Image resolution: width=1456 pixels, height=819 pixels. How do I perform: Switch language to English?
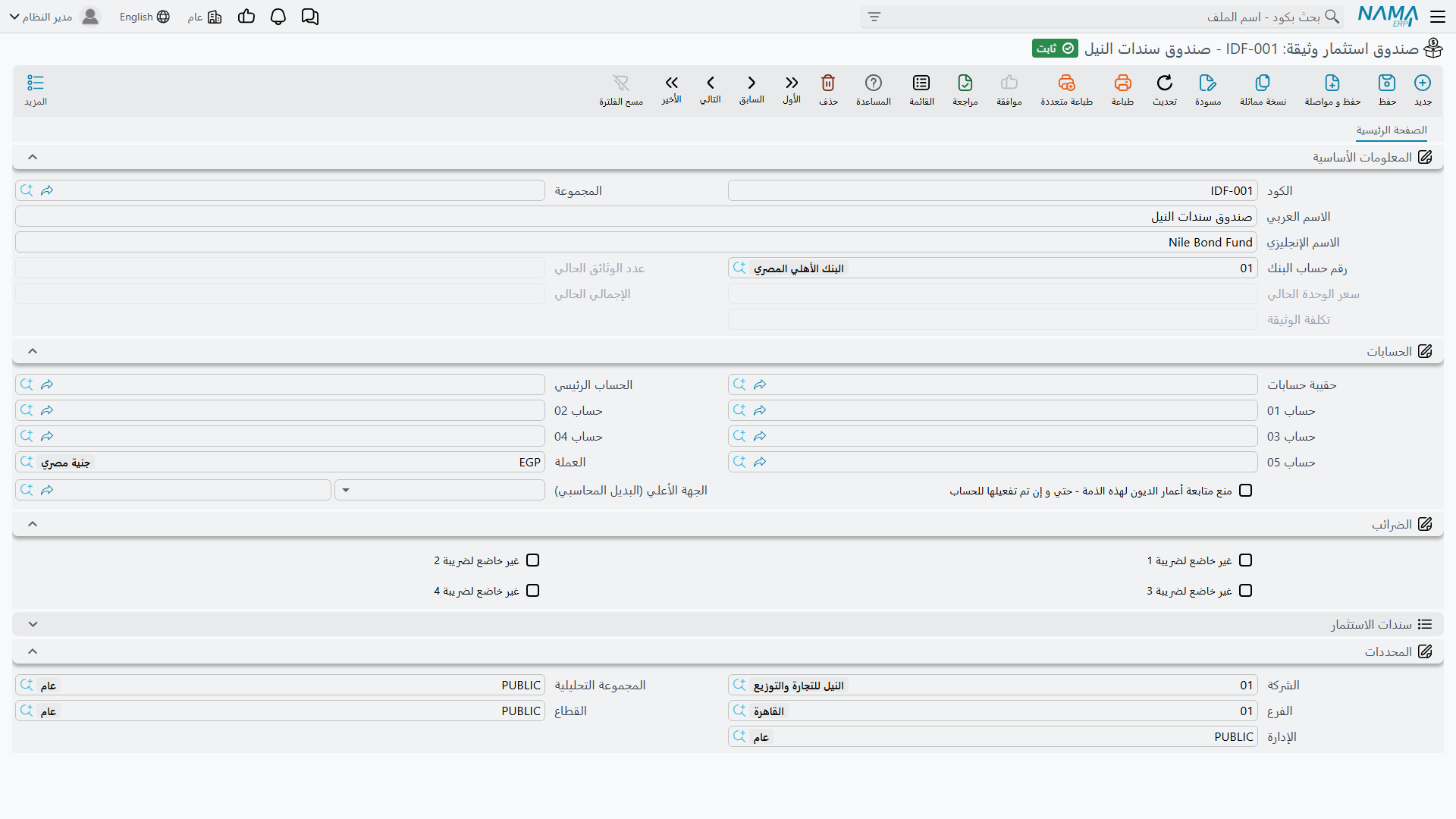[x=144, y=17]
